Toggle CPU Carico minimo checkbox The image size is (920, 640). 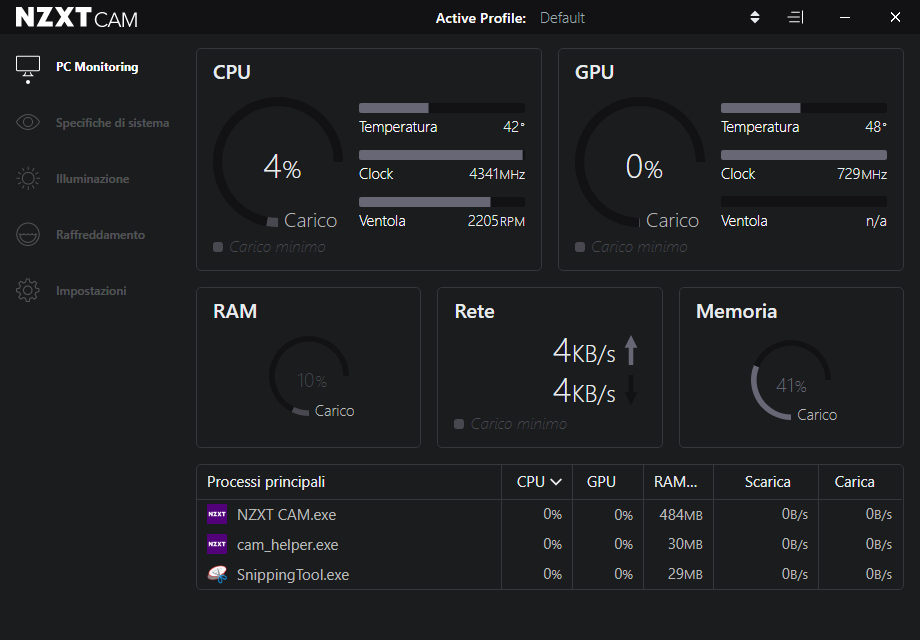pos(218,247)
